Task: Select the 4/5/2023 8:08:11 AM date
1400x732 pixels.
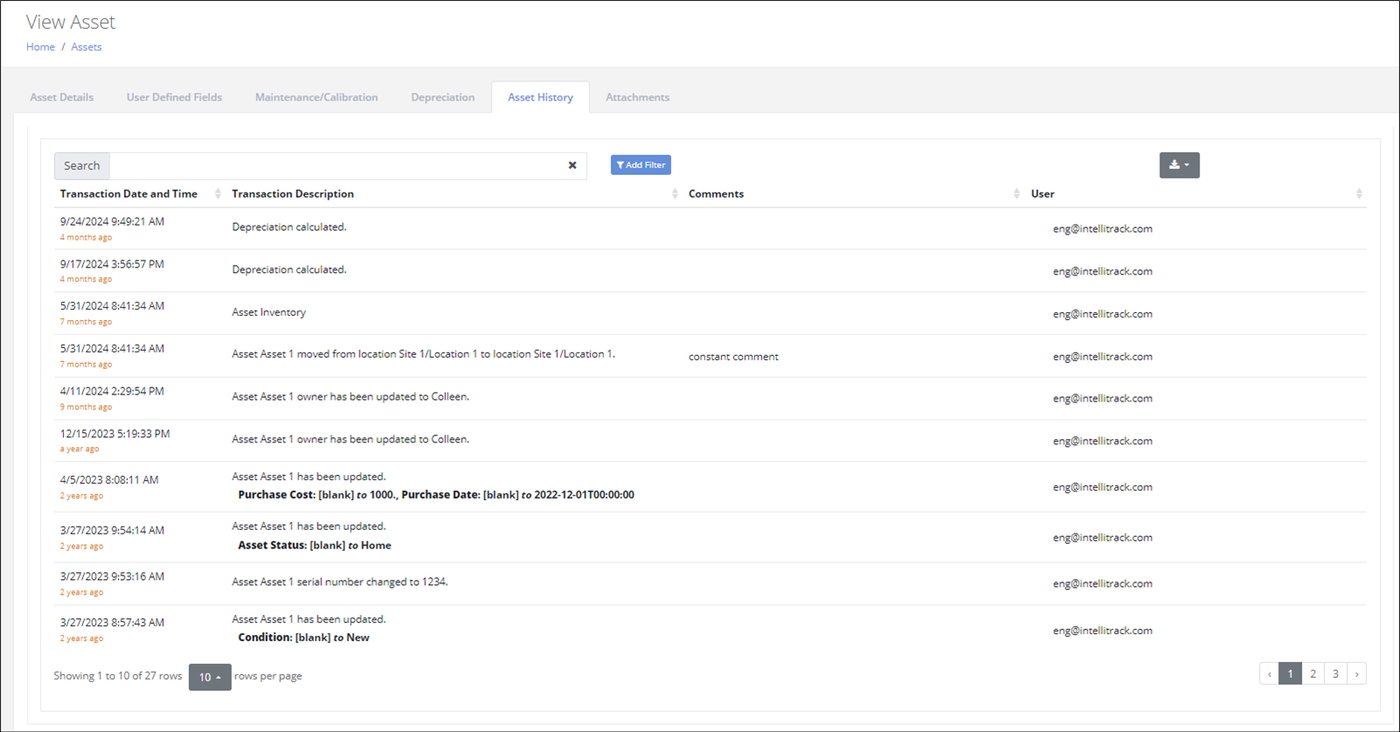Action: [109, 480]
